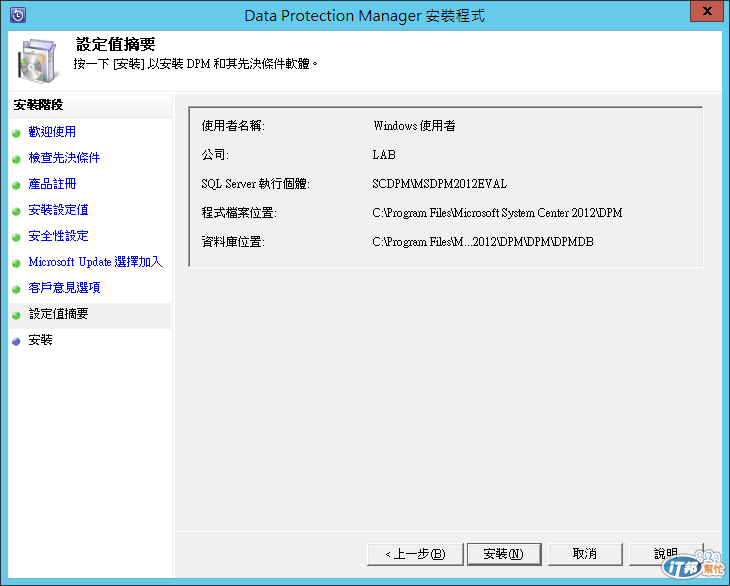Screen dimensions: 730x586
Task: Click the LAB company value
Action: coord(384,155)
